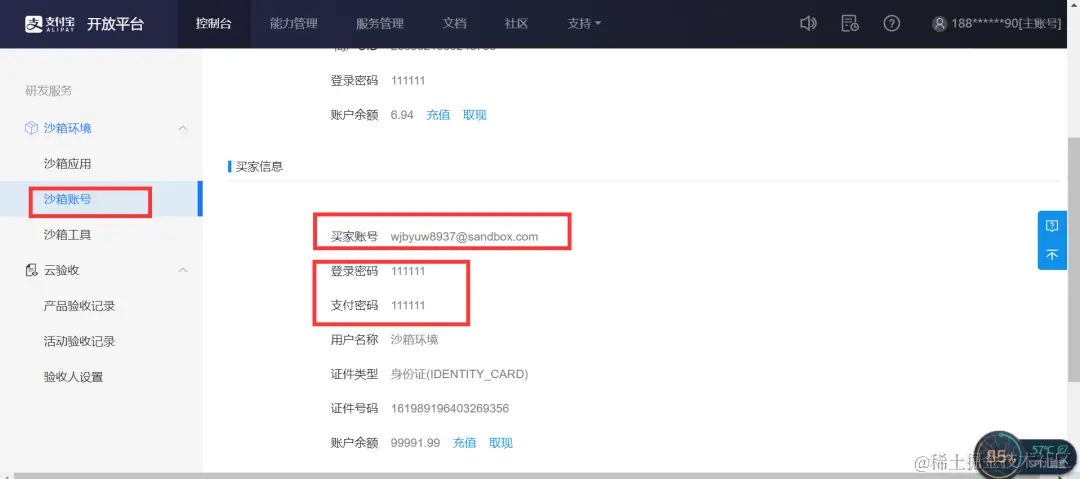The height and width of the screenshot is (479, 1080).
Task: Switch to the 能力管理 tab
Action: pyautogui.click(x=293, y=23)
